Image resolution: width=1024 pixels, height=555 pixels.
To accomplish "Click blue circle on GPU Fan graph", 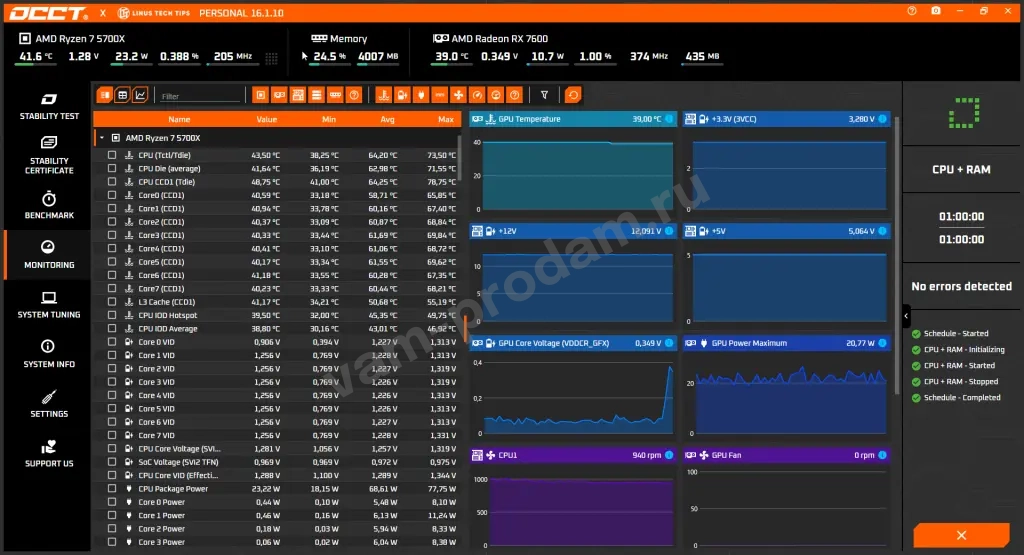I will [x=882, y=455].
